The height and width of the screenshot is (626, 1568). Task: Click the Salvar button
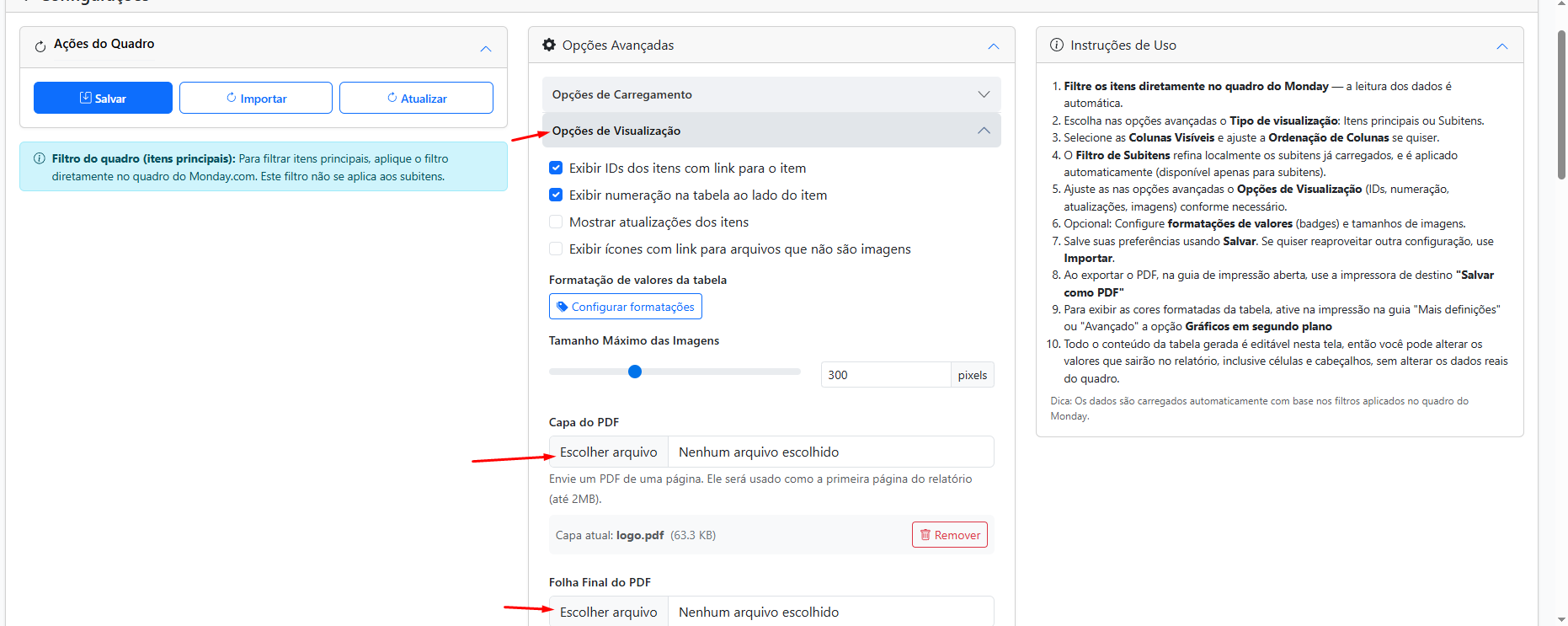pos(103,98)
